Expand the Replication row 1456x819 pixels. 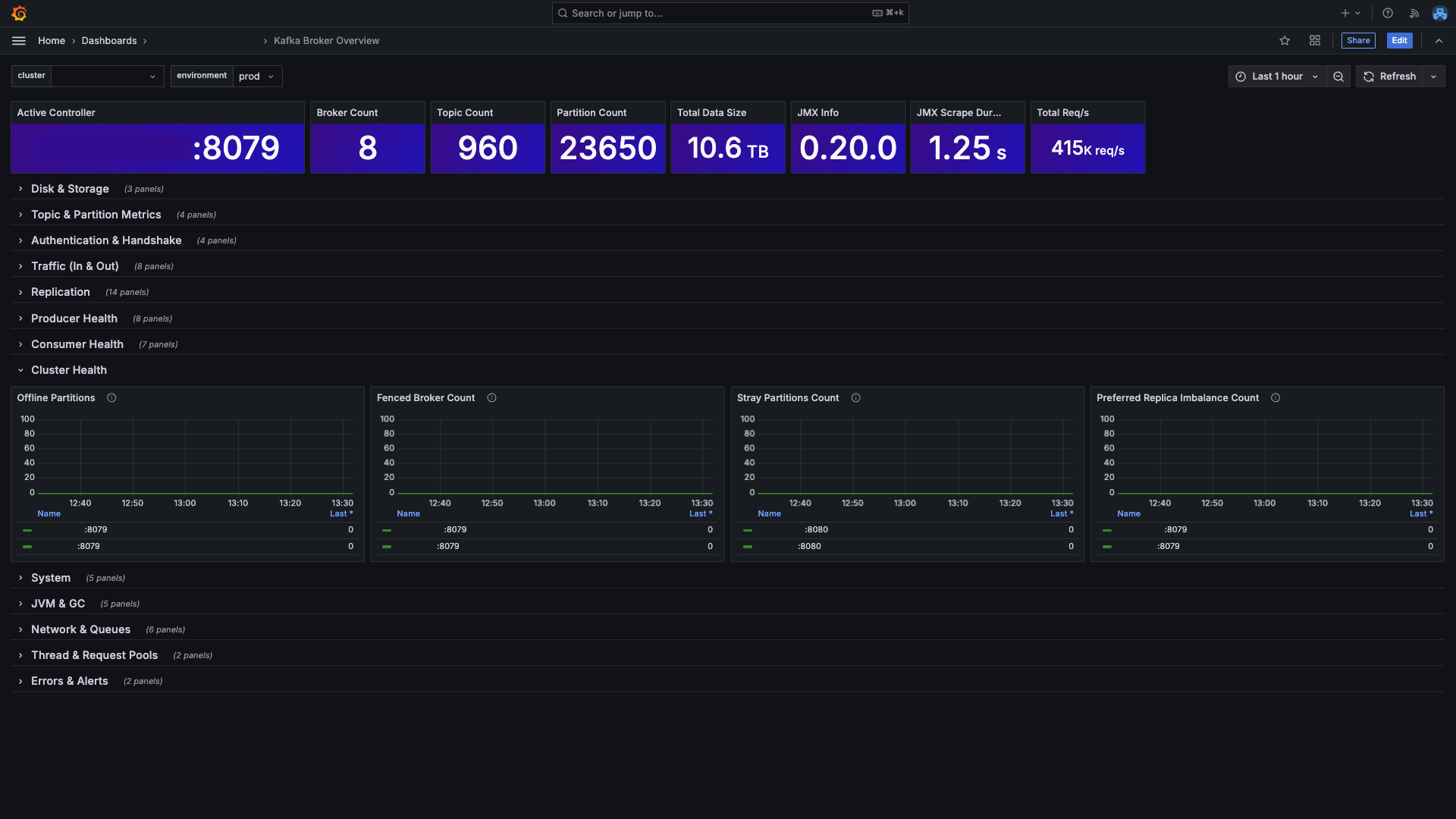[x=60, y=293]
